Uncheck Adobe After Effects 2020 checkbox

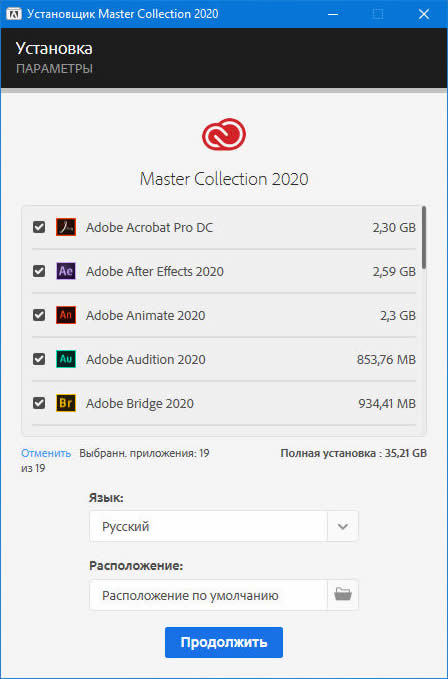click(39, 271)
